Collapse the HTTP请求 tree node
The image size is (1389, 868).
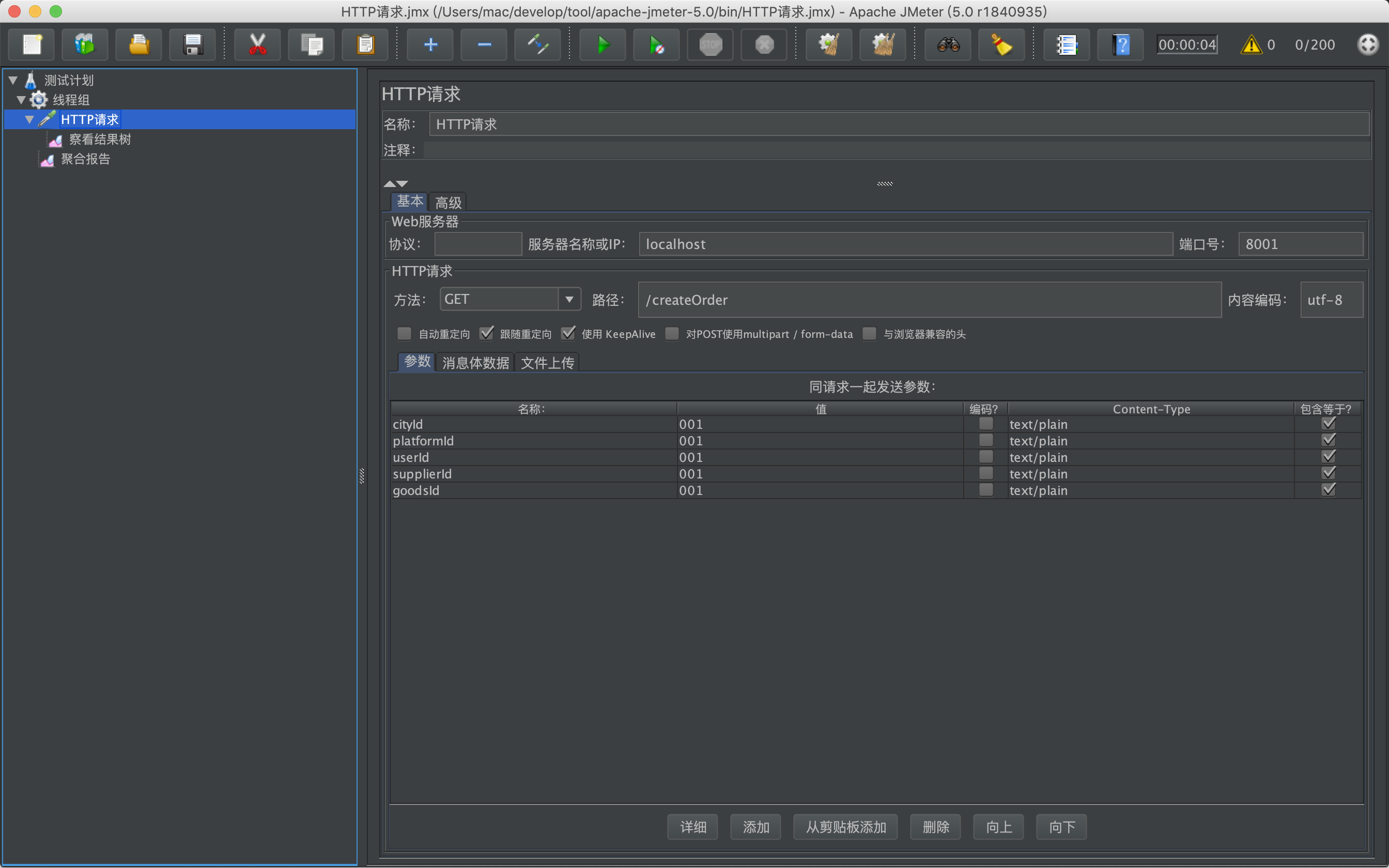coord(29,119)
